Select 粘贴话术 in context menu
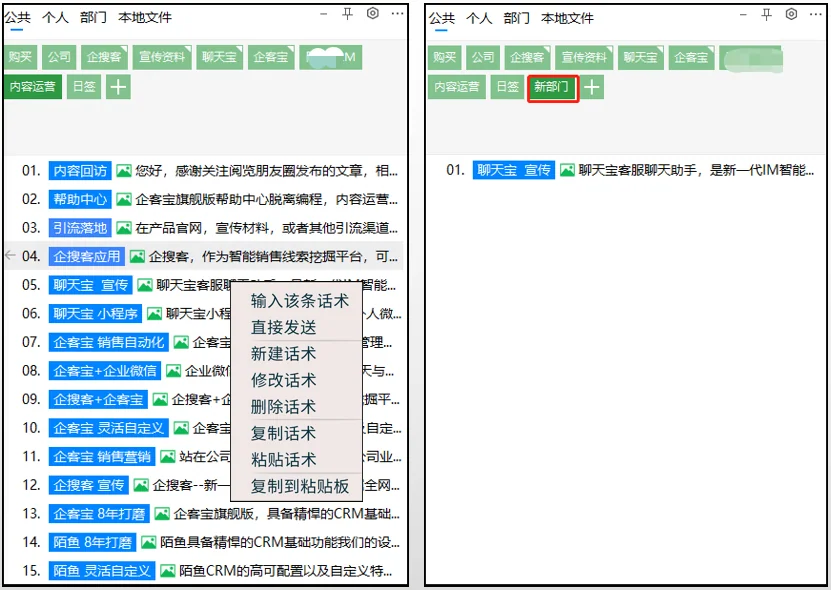831x590 pixels. pyautogui.click(x=284, y=460)
